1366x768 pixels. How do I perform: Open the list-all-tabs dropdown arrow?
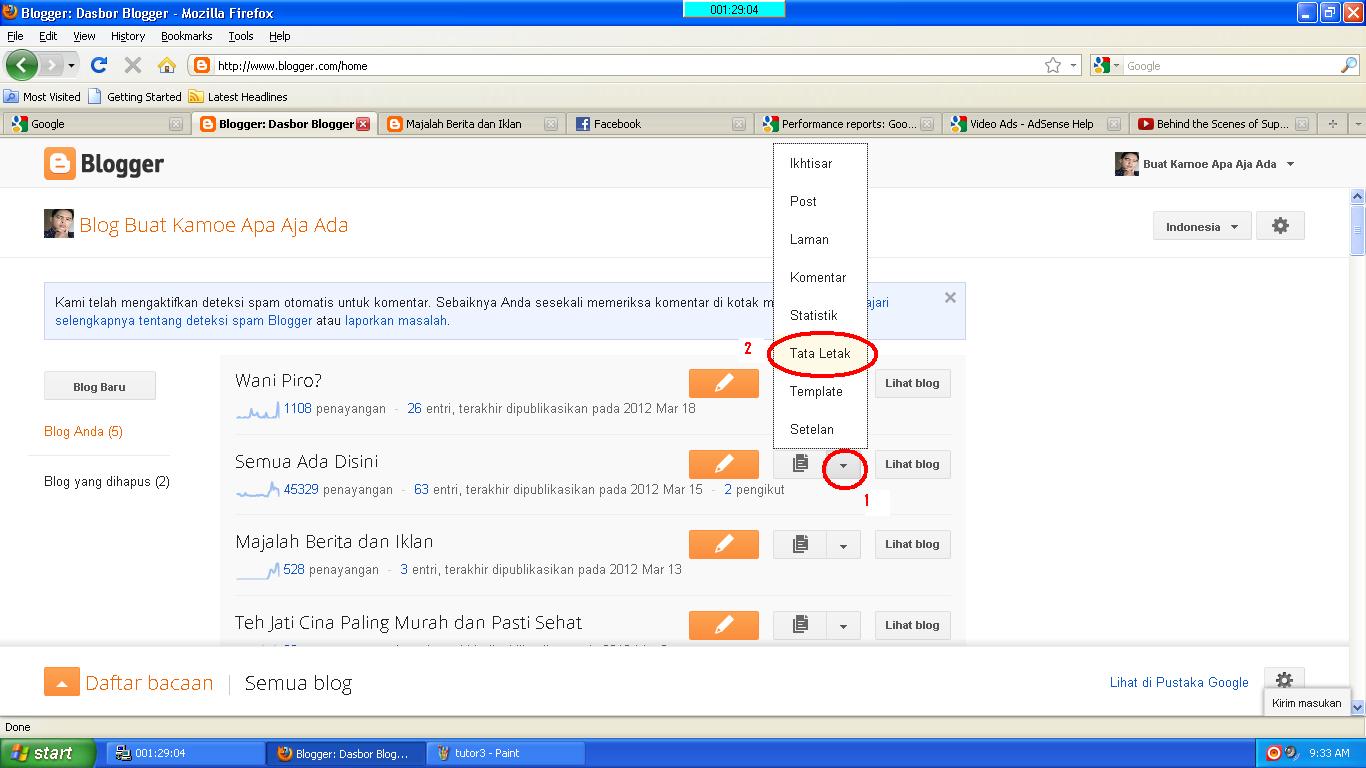tap(1357, 124)
